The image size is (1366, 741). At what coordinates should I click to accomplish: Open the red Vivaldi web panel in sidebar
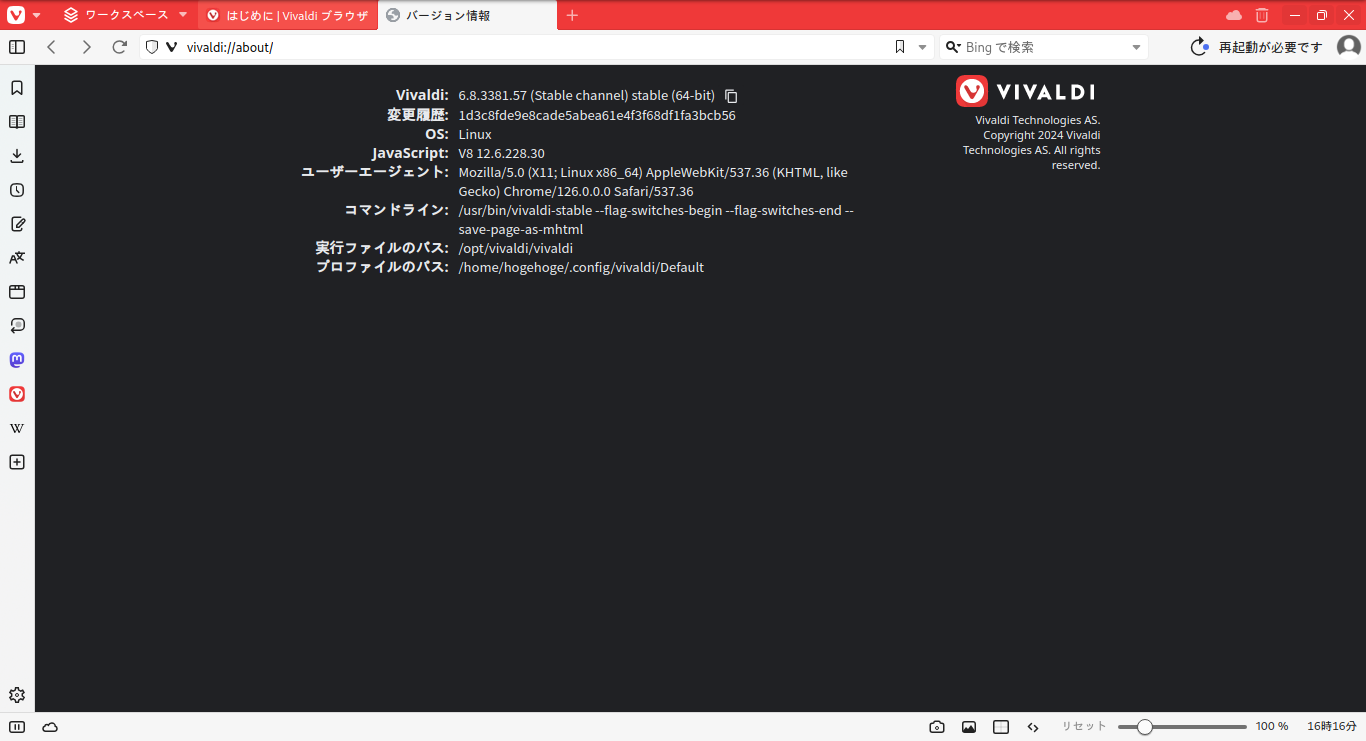[17, 394]
